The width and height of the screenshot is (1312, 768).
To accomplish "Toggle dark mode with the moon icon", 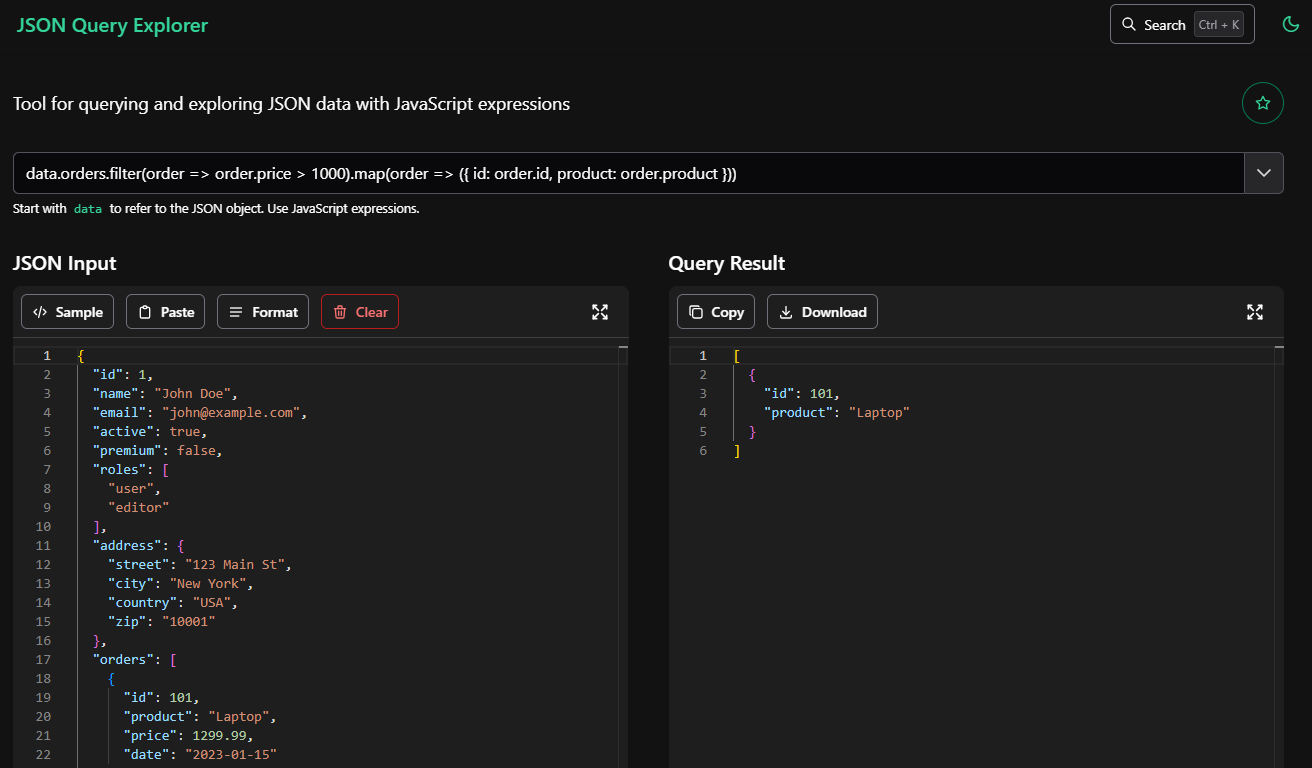I will click(x=1290, y=23).
